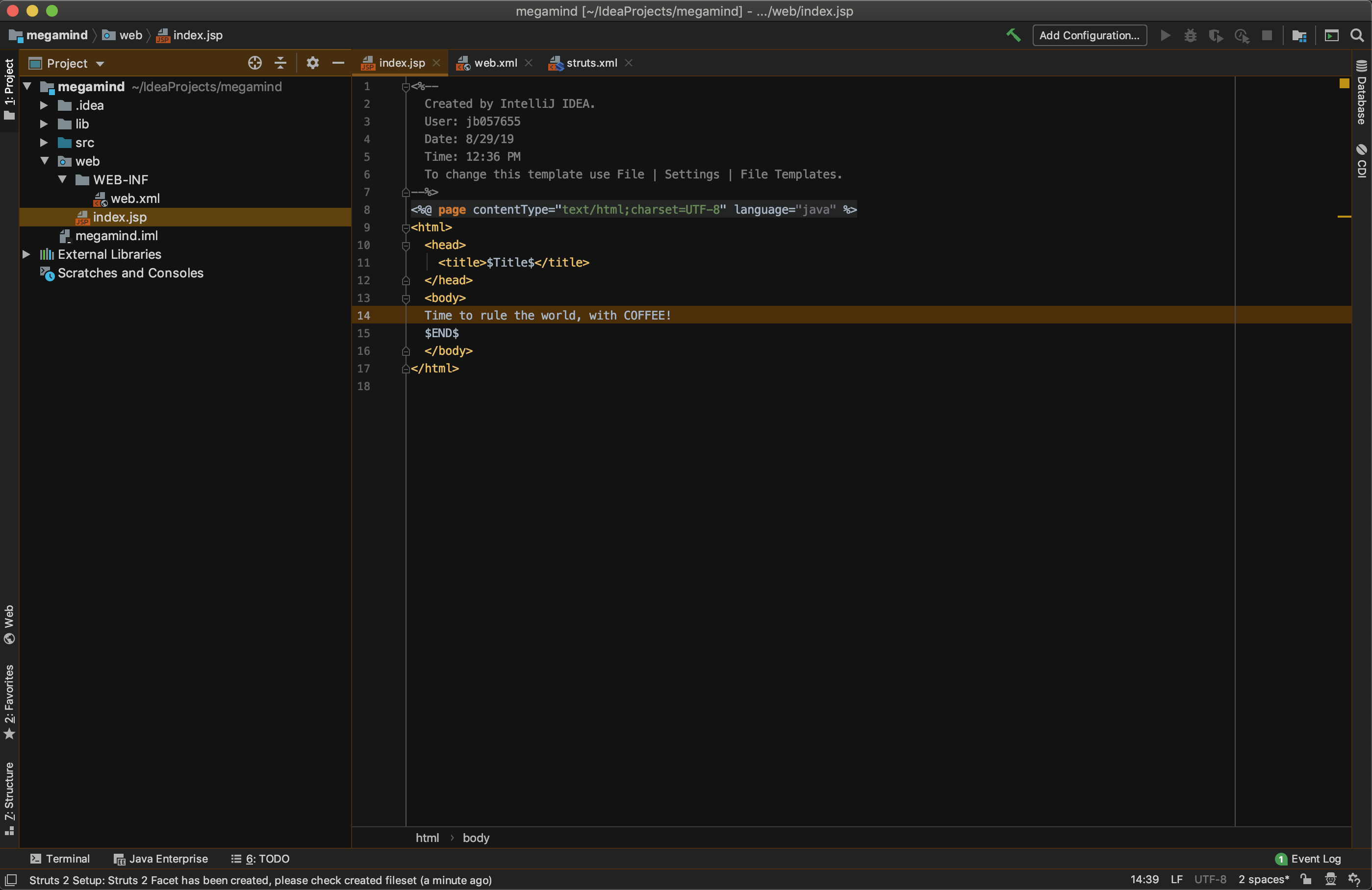The height and width of the screenshot is (890, 1372).
Task: Open Project panel settings gear icon
Action: [x=312, y=63]
